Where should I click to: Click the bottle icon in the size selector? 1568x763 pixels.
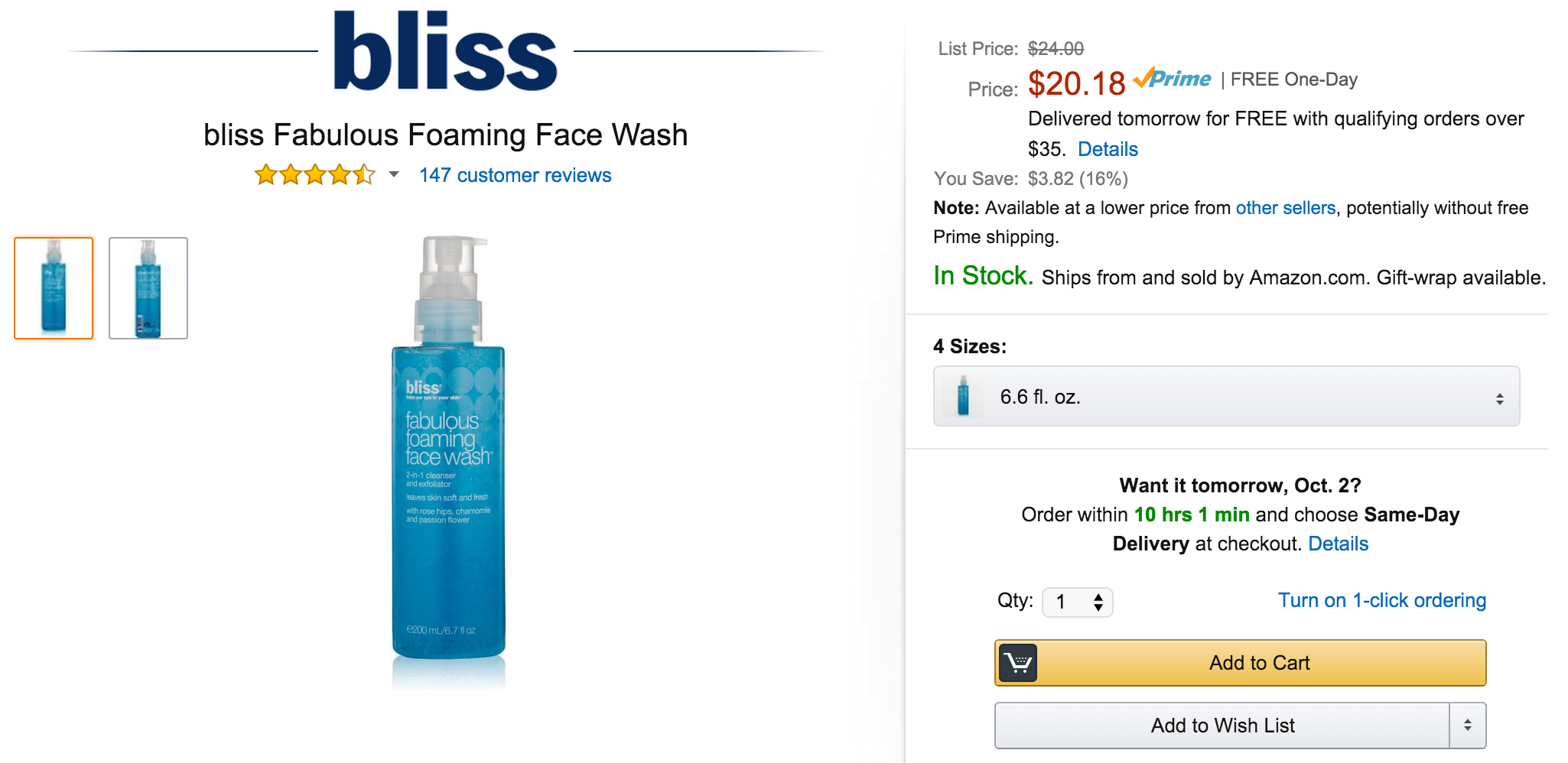tap(963, 396)
